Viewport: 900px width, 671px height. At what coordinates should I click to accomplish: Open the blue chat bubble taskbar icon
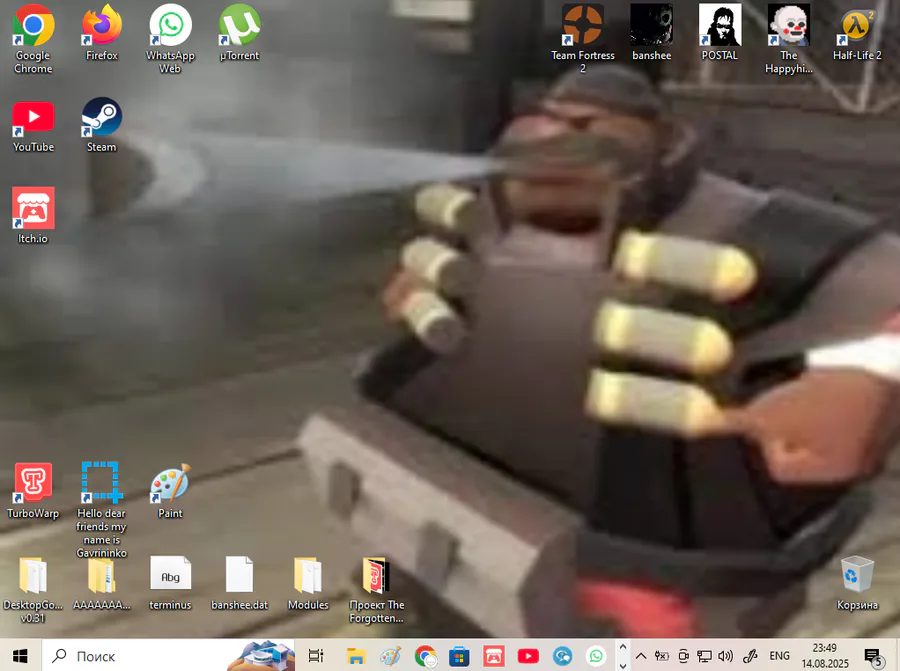(562, 656)
